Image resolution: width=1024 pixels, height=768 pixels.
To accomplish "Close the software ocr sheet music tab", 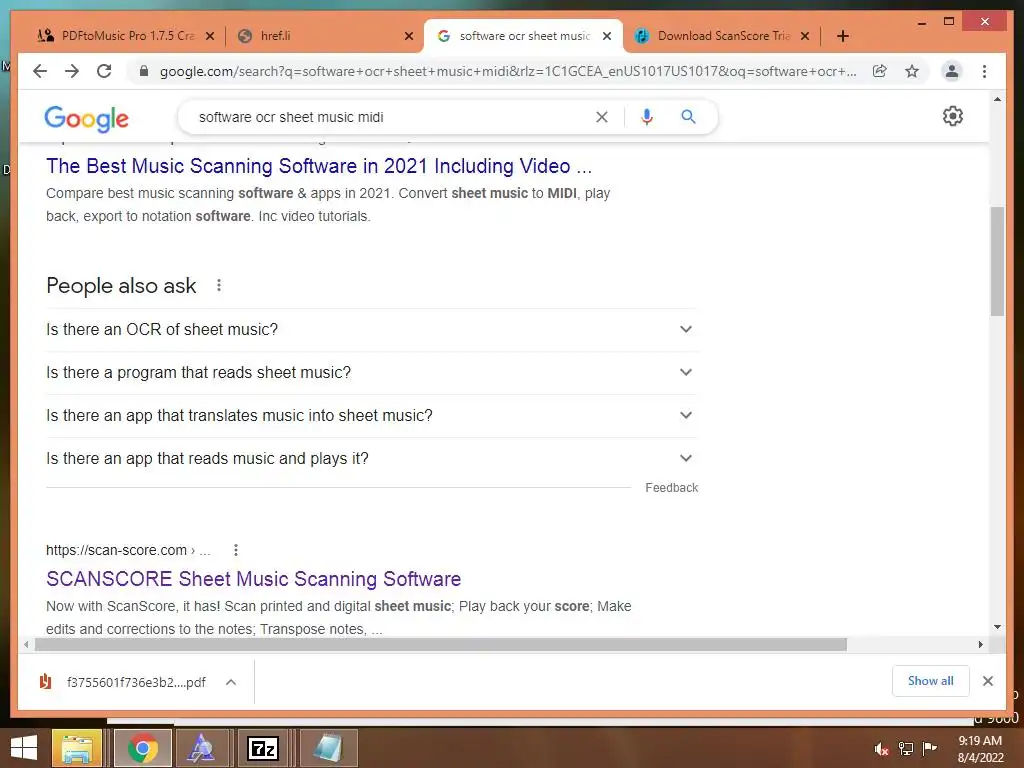I will 607,36.
